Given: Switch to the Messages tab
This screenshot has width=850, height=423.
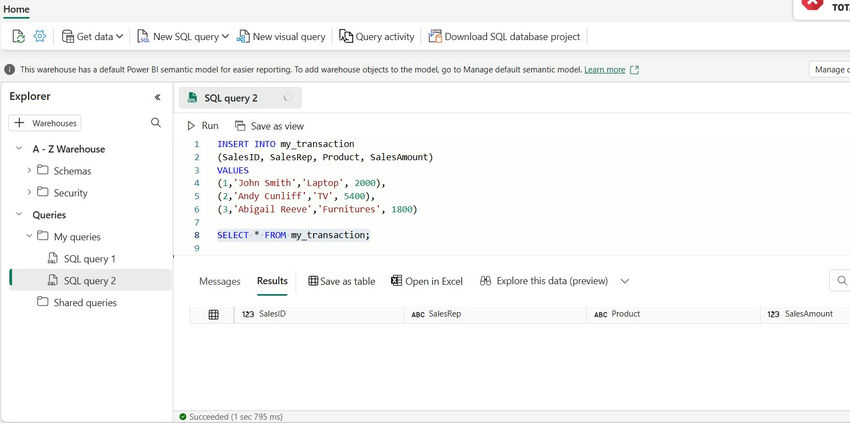Looking at the screenshot, I should [x=220, y=281].
